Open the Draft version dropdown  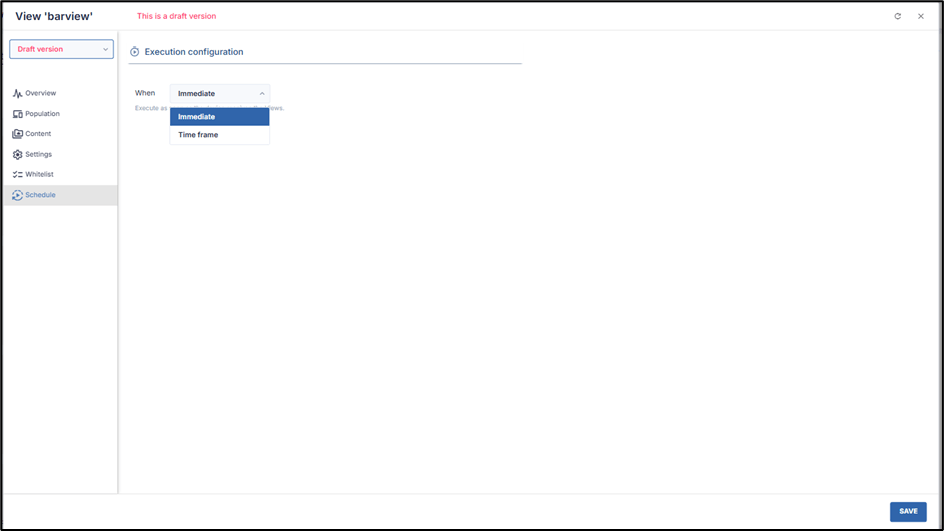coord(61,49)
